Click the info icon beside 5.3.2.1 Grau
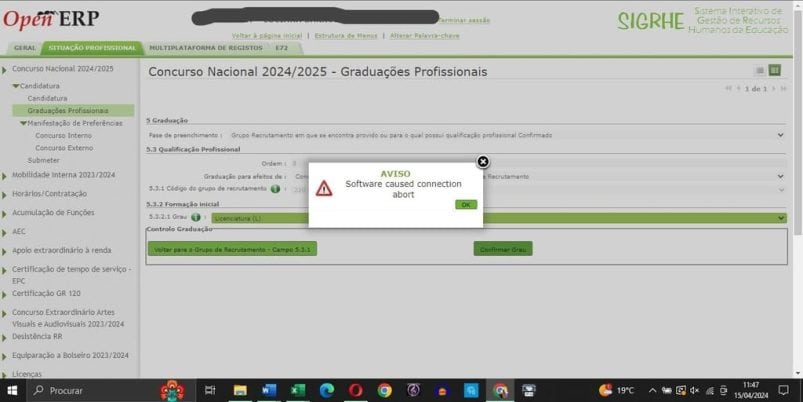 (196, 217)
